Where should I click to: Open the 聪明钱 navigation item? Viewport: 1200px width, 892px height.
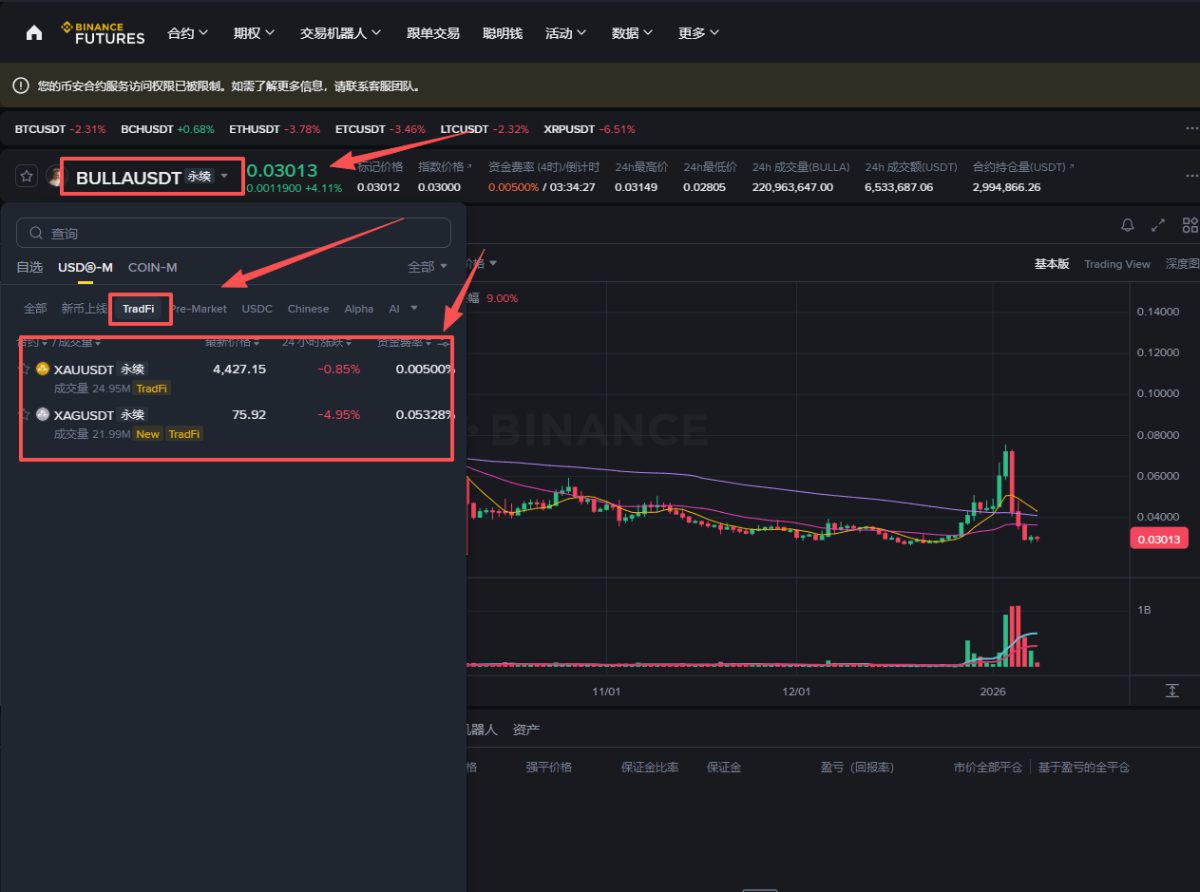point(502,31)
